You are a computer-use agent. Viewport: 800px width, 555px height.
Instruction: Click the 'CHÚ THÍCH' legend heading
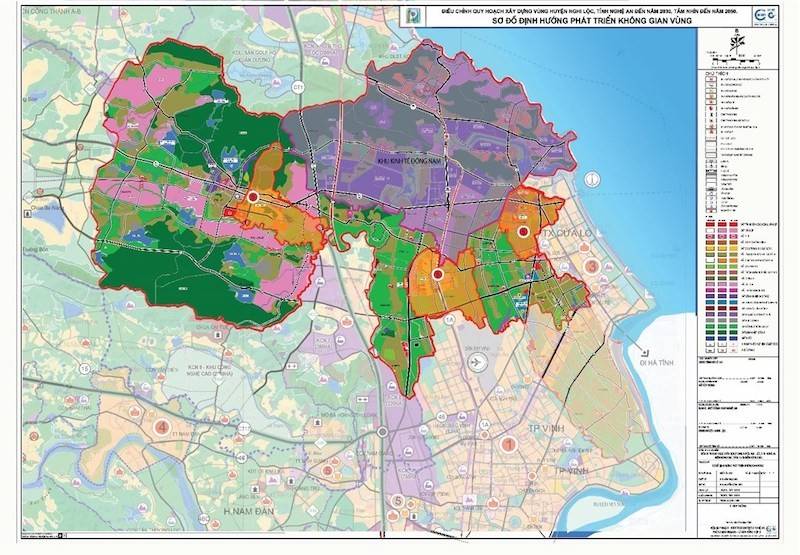tap(713, 73)
